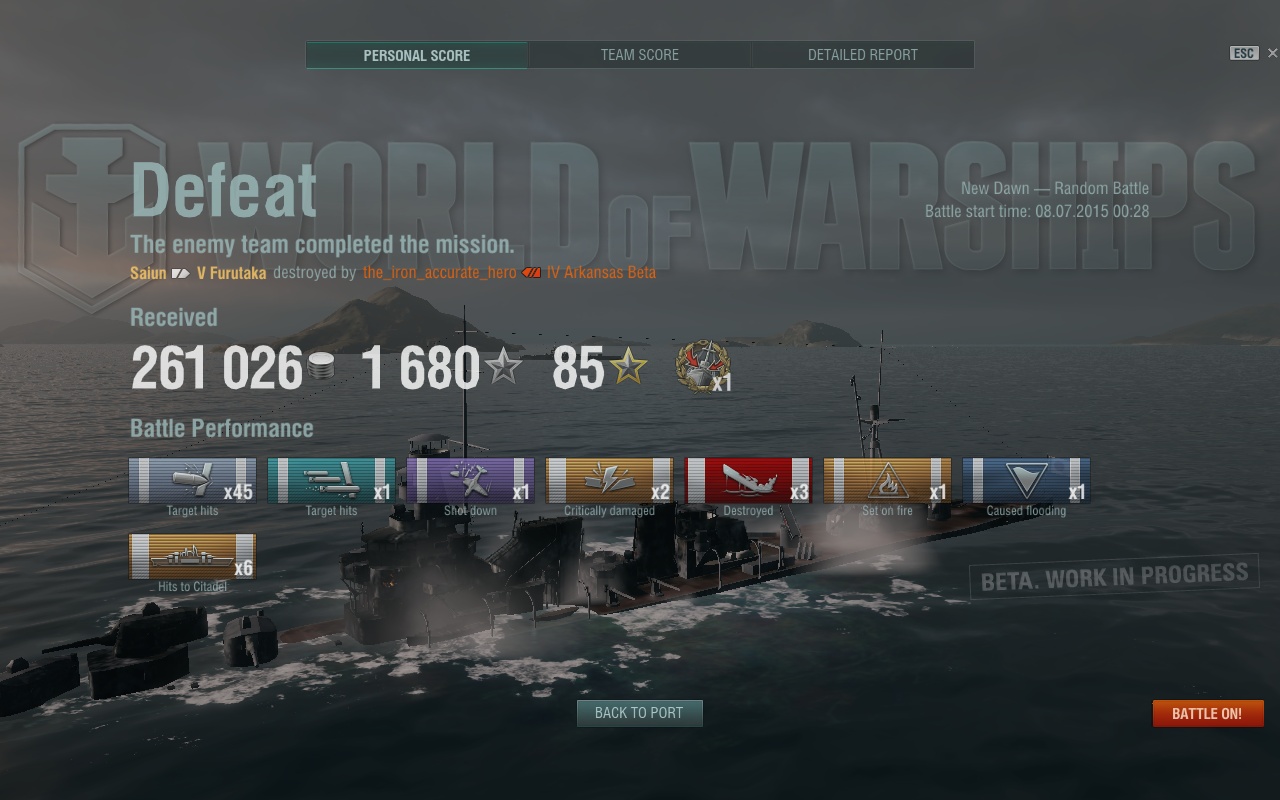The height and width of the screenshot is (800, 1280).
Task: Select the Shot down aircraft ribbon
Action: (470, 480)
